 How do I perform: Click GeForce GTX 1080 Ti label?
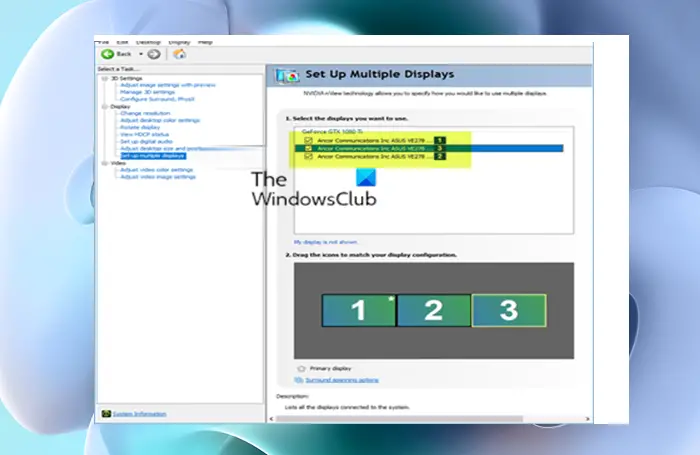332,132
